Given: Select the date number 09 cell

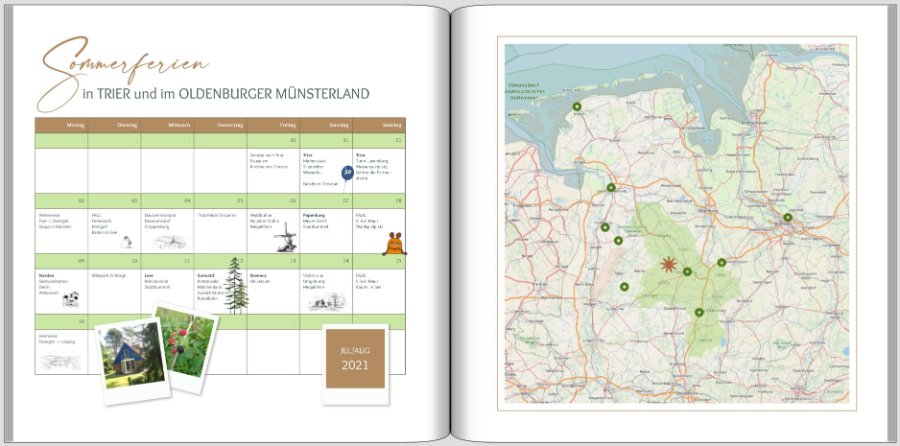Looking at the screenshot, I should pyautogui.click(x=61, y=261).
